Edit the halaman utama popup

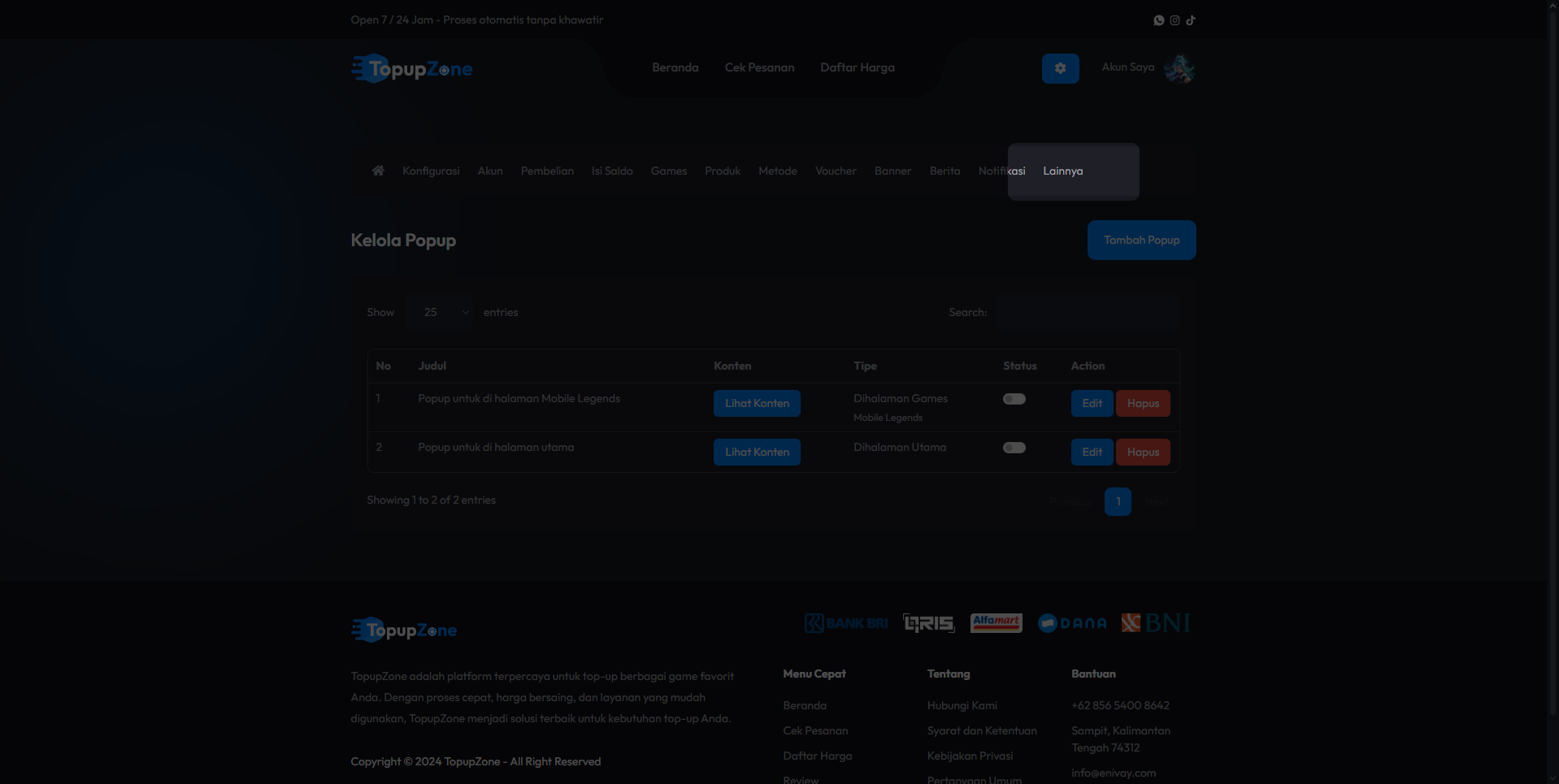(1092, 452)
